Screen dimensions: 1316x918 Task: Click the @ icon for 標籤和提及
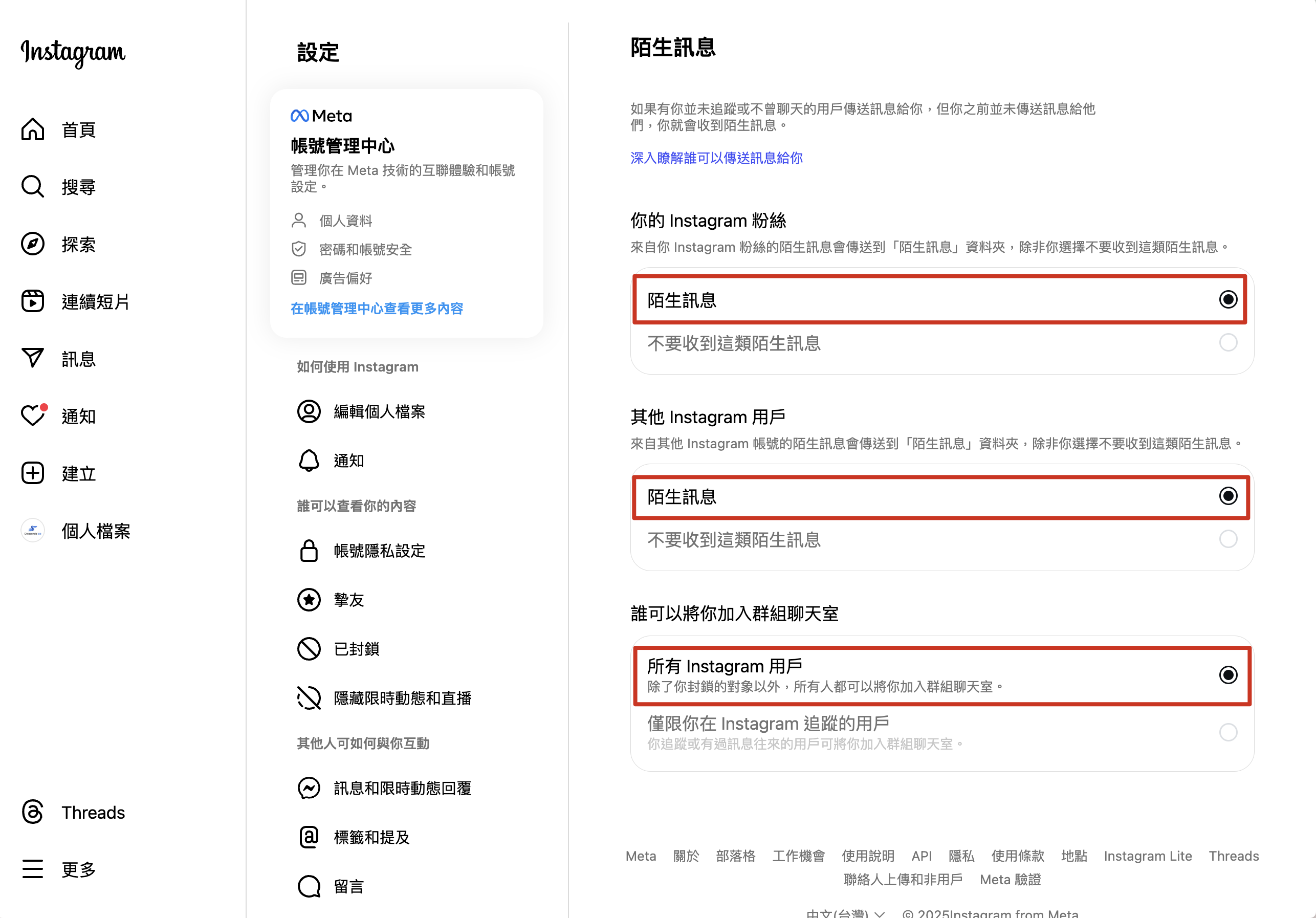coord(309,837)
